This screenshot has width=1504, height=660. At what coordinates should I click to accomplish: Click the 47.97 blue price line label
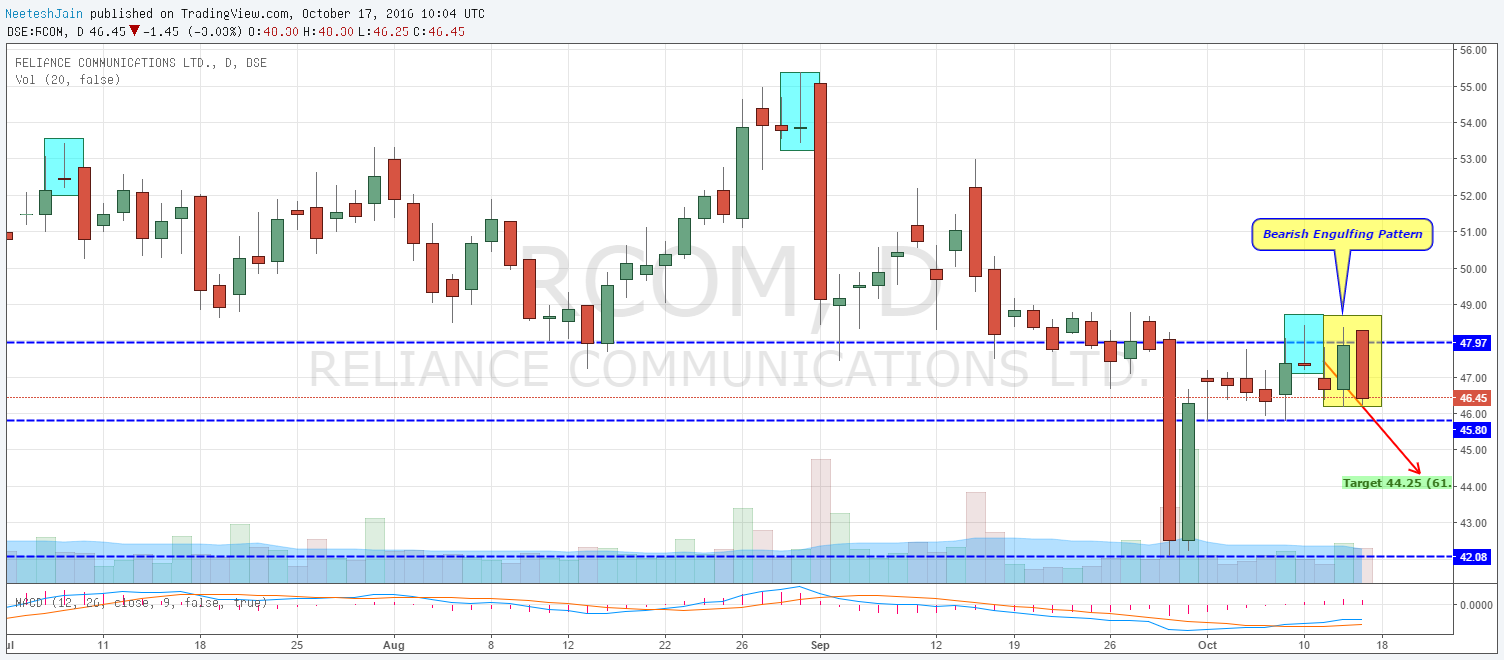pos(1474,343)
